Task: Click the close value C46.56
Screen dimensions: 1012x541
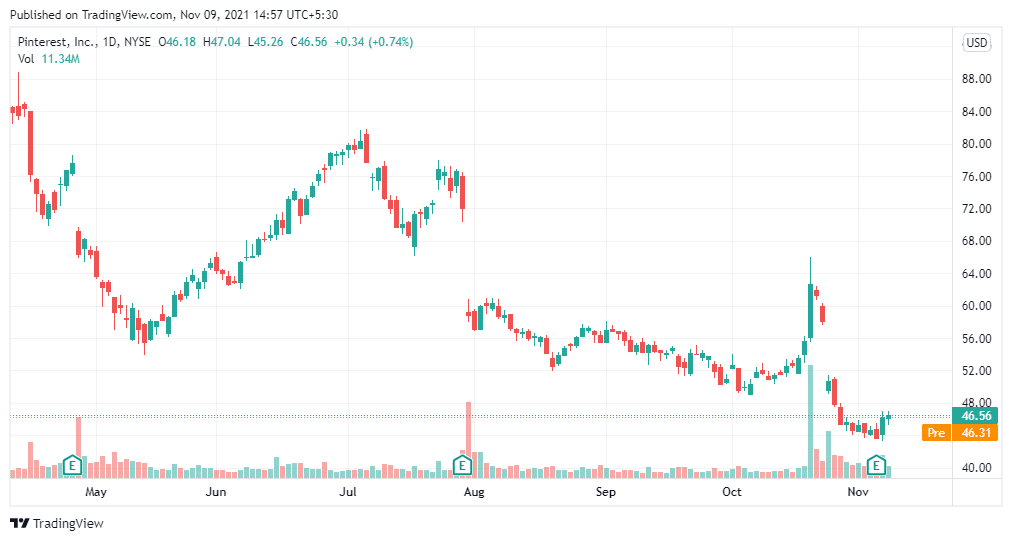Action: [x=309, y=42]
